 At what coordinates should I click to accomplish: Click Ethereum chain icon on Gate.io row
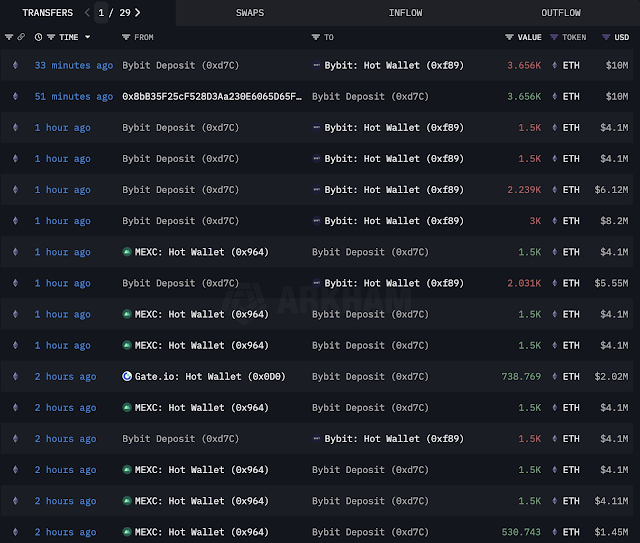click(16, 376)
